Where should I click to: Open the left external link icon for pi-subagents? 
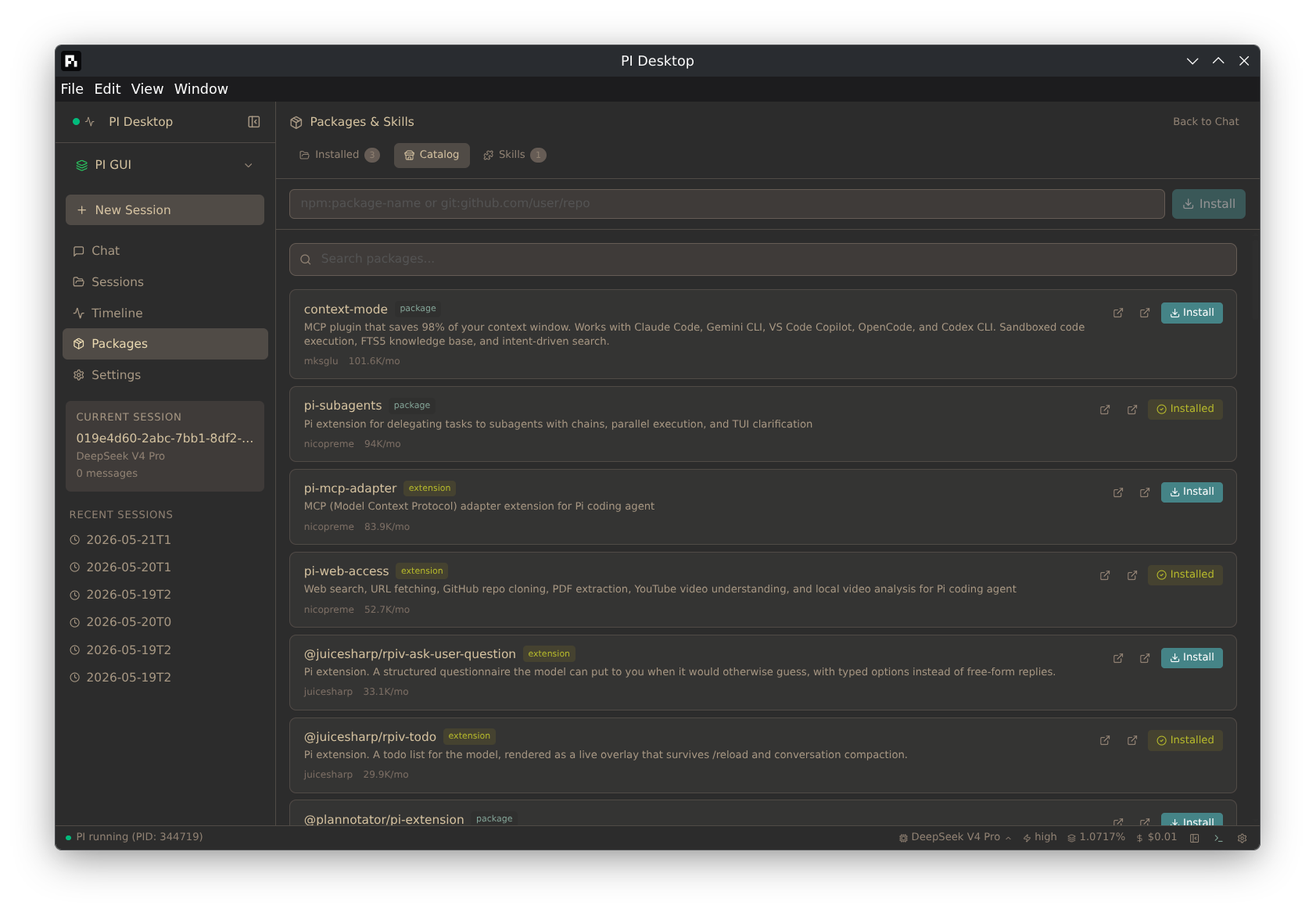click(x=1105, y=410)
